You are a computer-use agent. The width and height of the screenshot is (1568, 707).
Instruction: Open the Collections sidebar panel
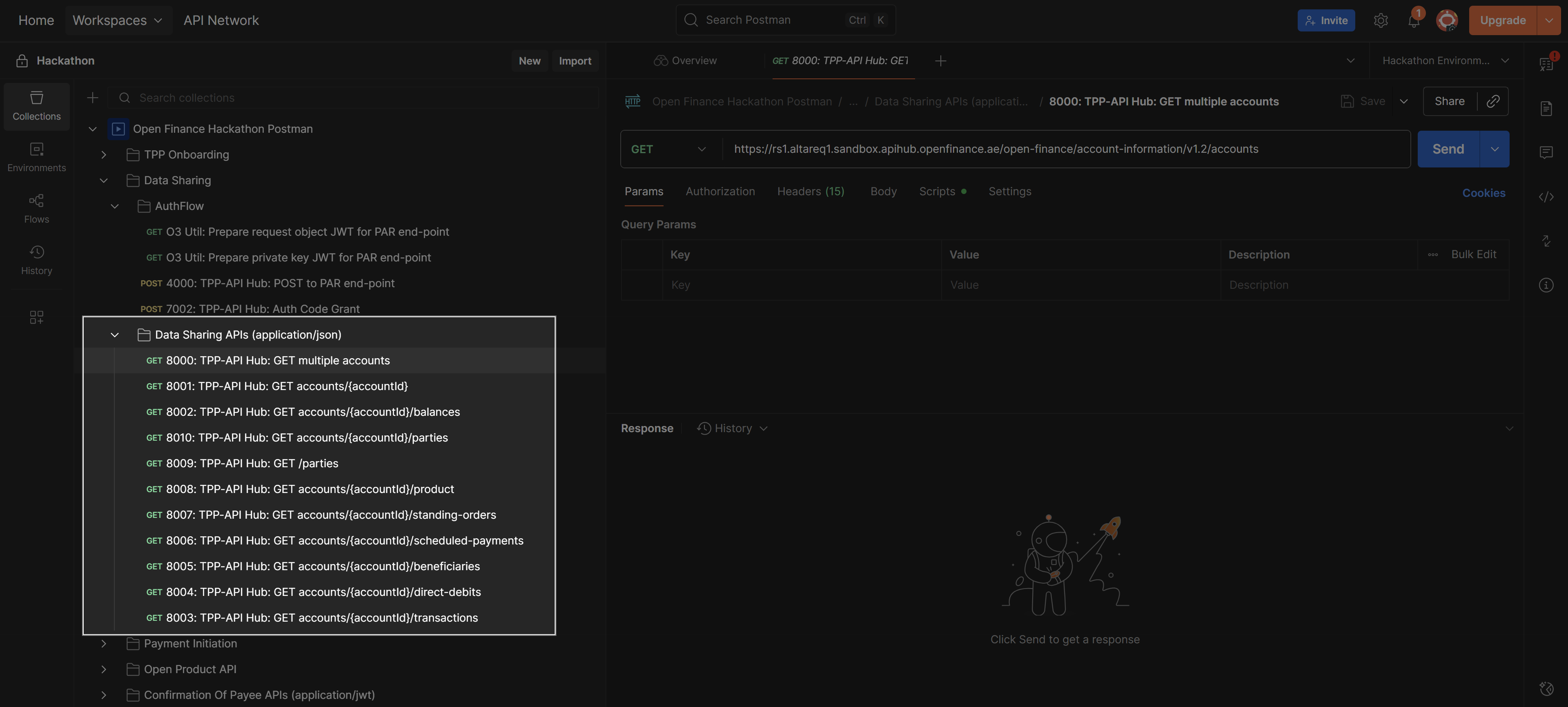36,106
